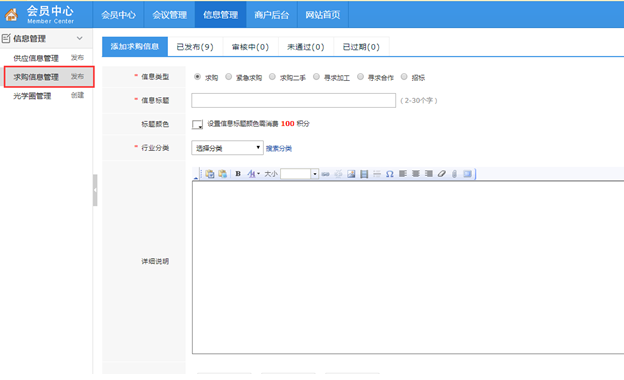624x380 pixels.
Task: Open the 标题颜色 color picker swatch
Action: [197, 125]
